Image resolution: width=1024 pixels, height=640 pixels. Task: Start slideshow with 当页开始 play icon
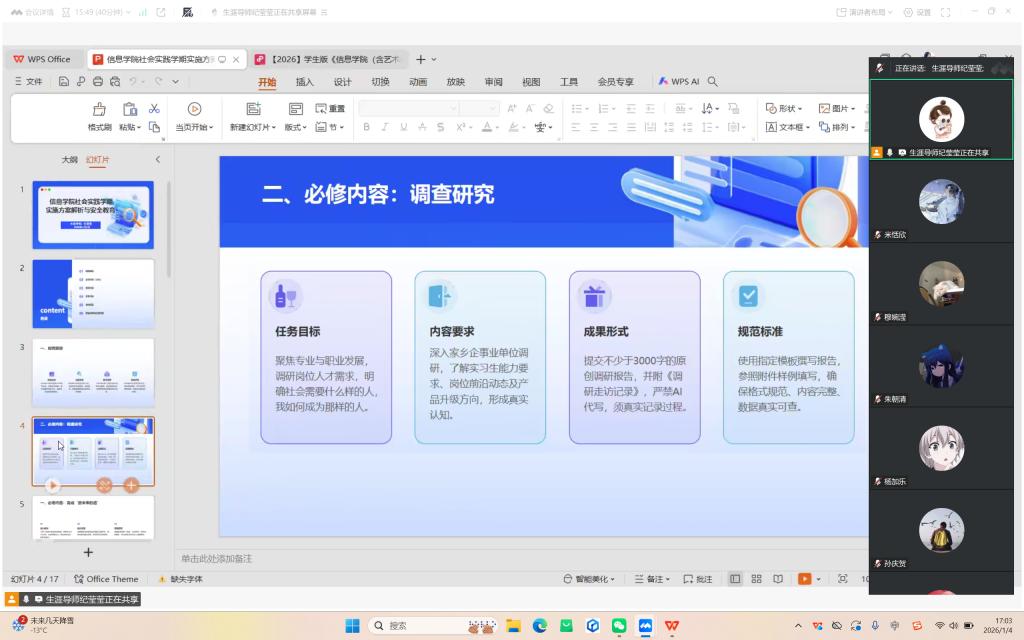[x=195, y=109]
